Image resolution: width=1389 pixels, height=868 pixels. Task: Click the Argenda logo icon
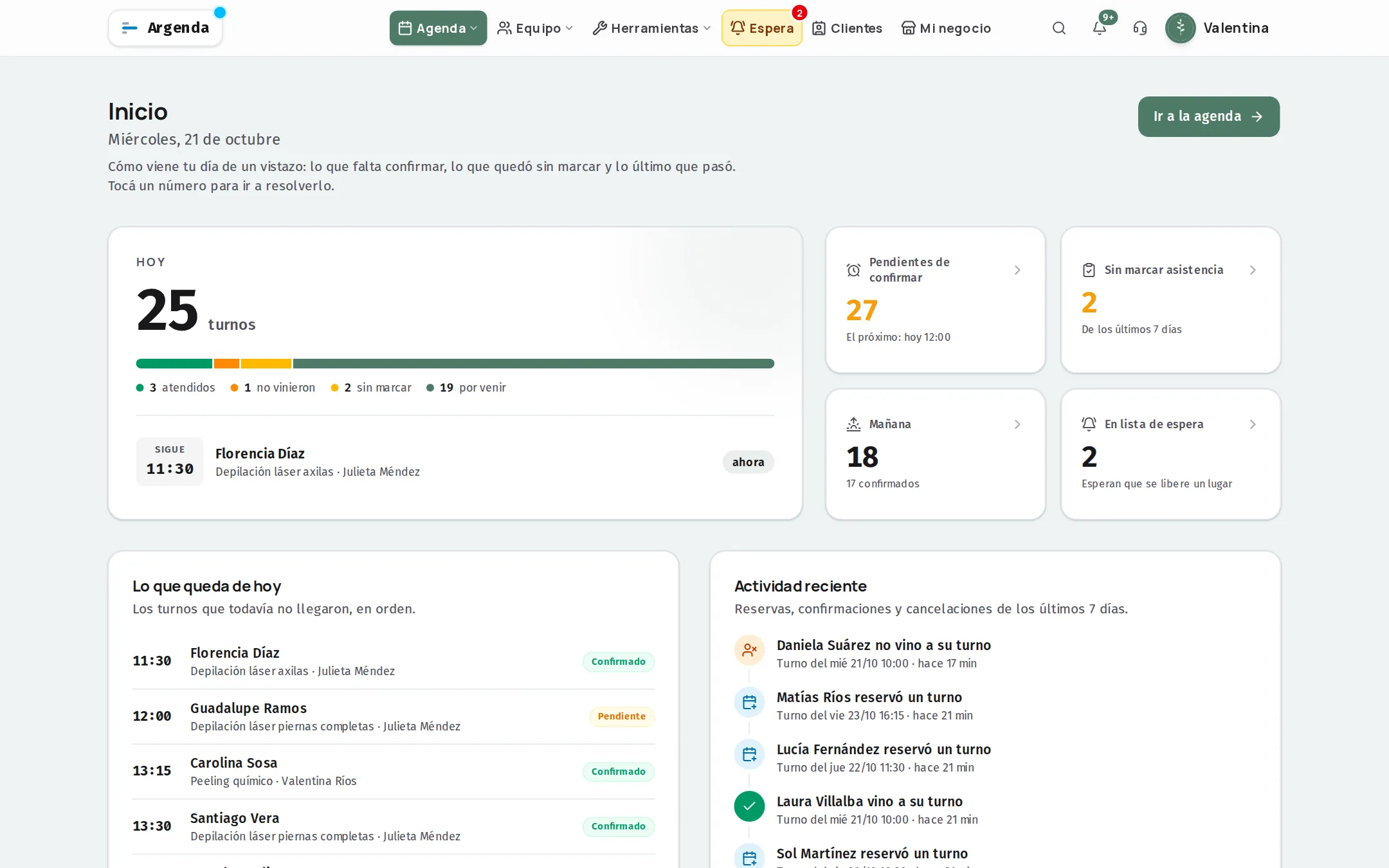click(129, 28)
